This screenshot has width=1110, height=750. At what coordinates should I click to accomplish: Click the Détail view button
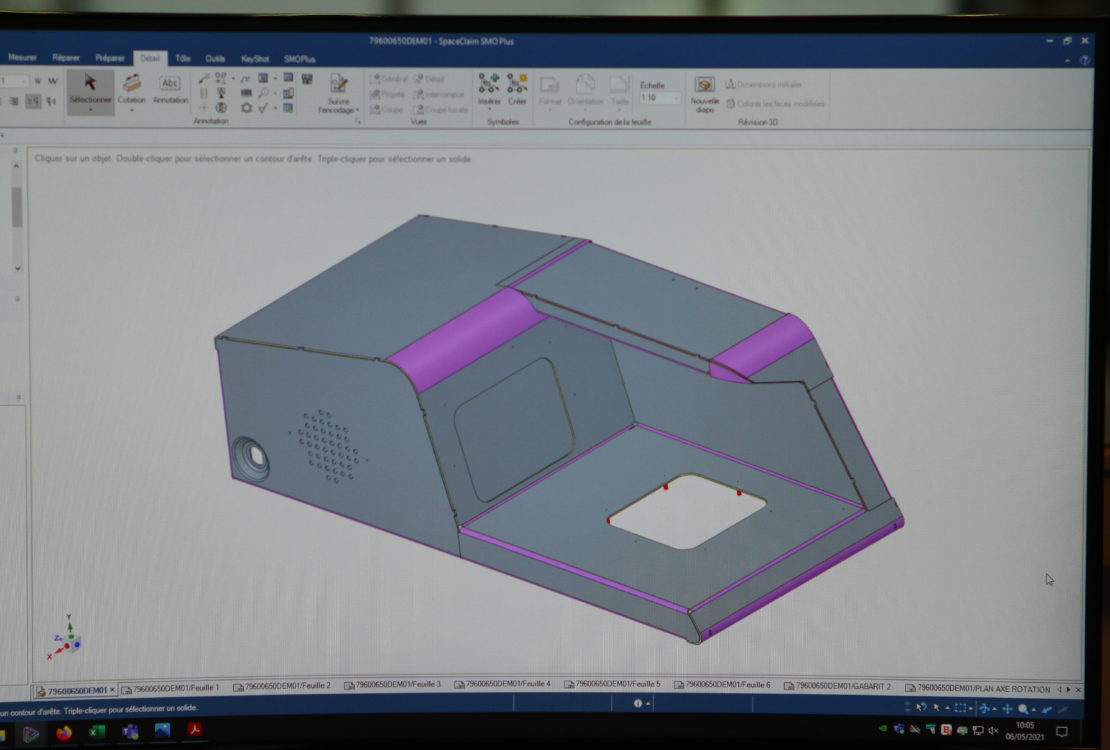tap(430, 79)
